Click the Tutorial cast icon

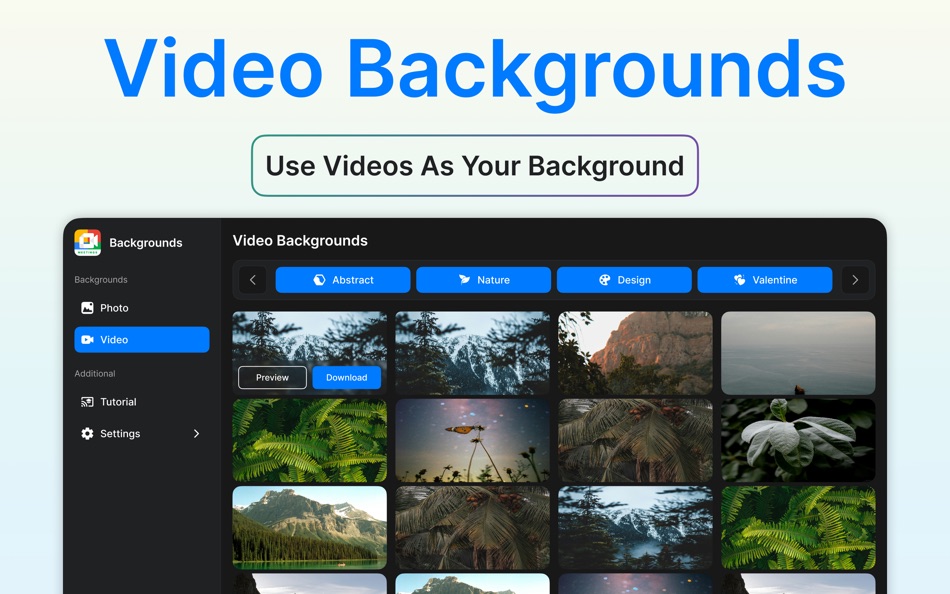click(87, 402)
